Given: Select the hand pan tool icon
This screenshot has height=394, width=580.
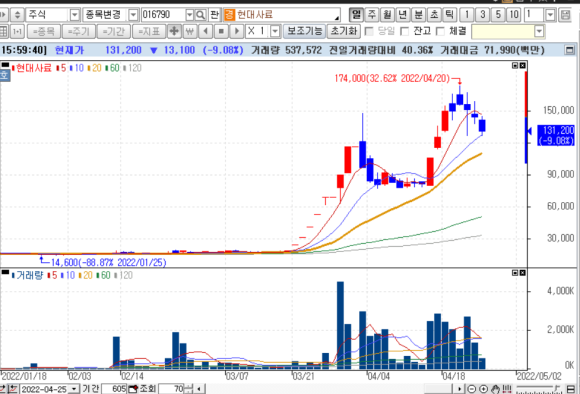Looking at the screenshot, I should 495,389.
